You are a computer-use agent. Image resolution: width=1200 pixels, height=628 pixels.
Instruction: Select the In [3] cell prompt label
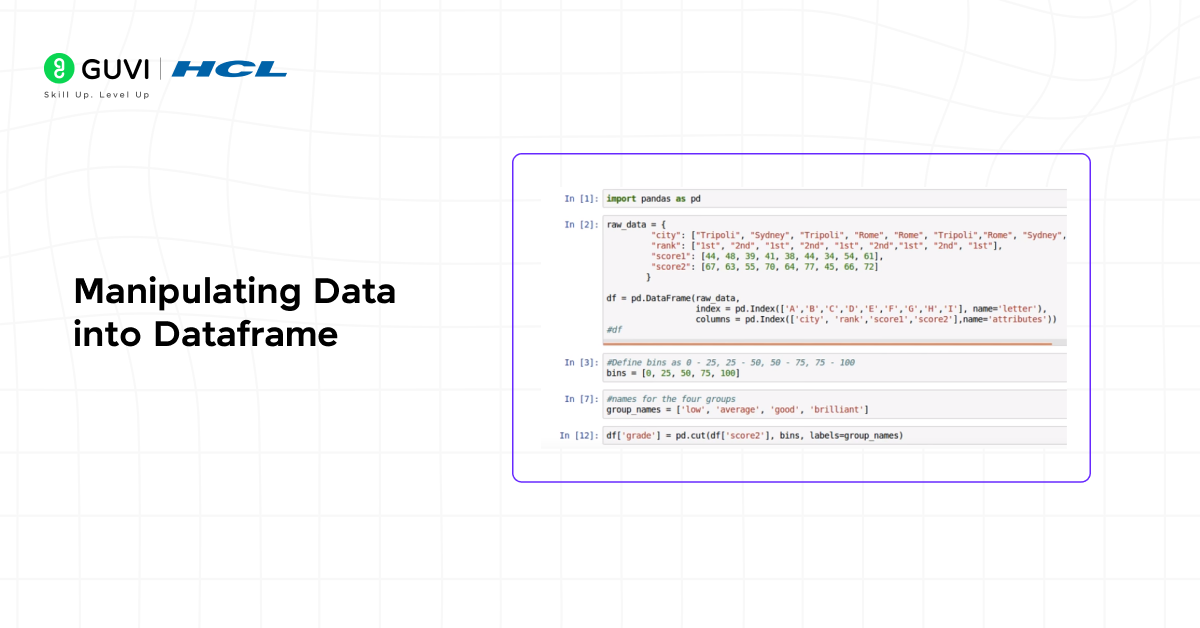coord(580,363)
